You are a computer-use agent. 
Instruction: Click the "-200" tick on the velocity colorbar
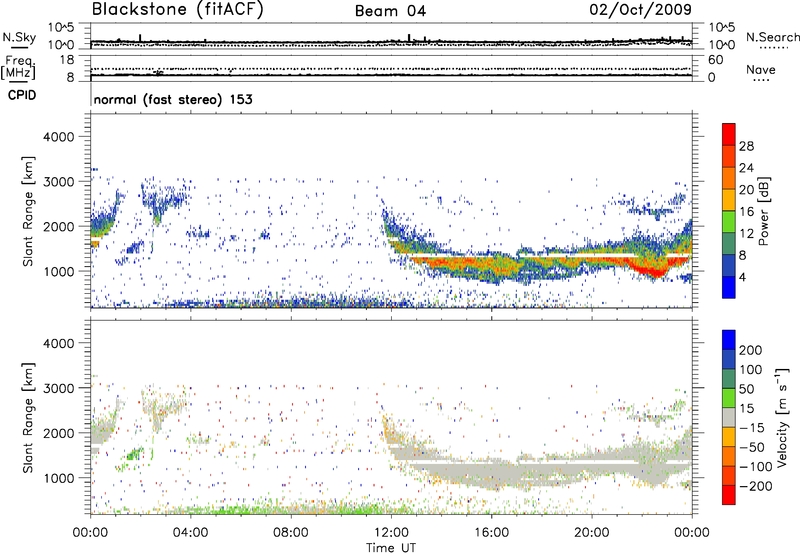click(755, 486)
